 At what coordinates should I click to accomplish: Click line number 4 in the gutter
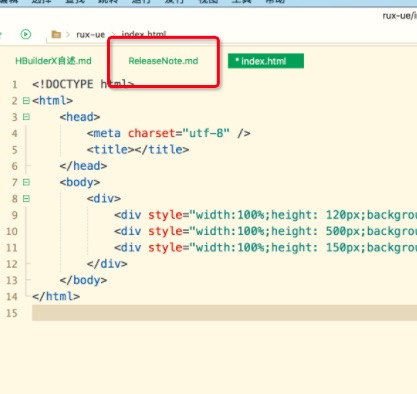click(x=15, y=133)
